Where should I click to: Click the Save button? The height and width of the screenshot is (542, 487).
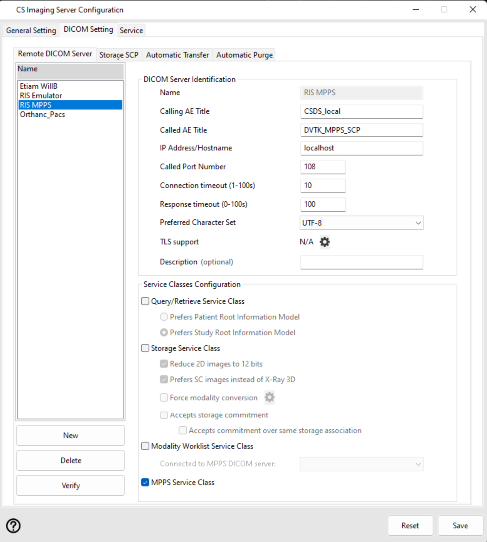pyautogui.click(x=460, y=525)
